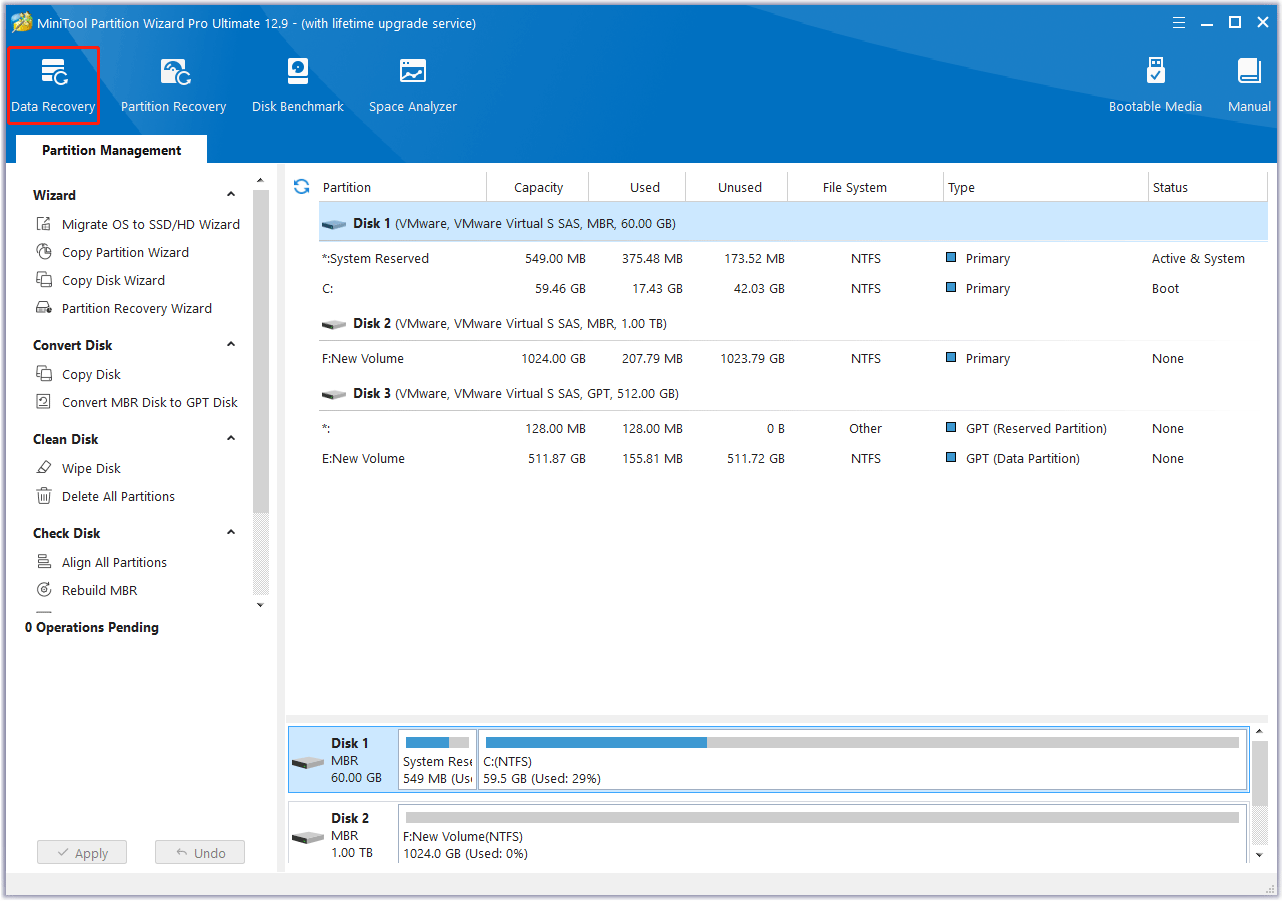Start the Copy Partition Wizard
Screen dimensions: 1282x901
tap(112, 252)
